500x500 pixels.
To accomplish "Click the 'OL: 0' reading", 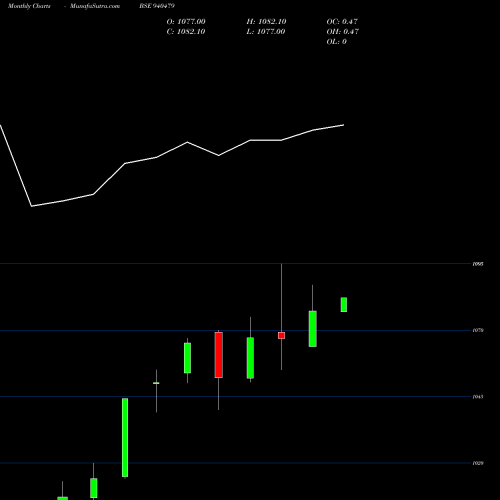I will (x=337, y=42).
